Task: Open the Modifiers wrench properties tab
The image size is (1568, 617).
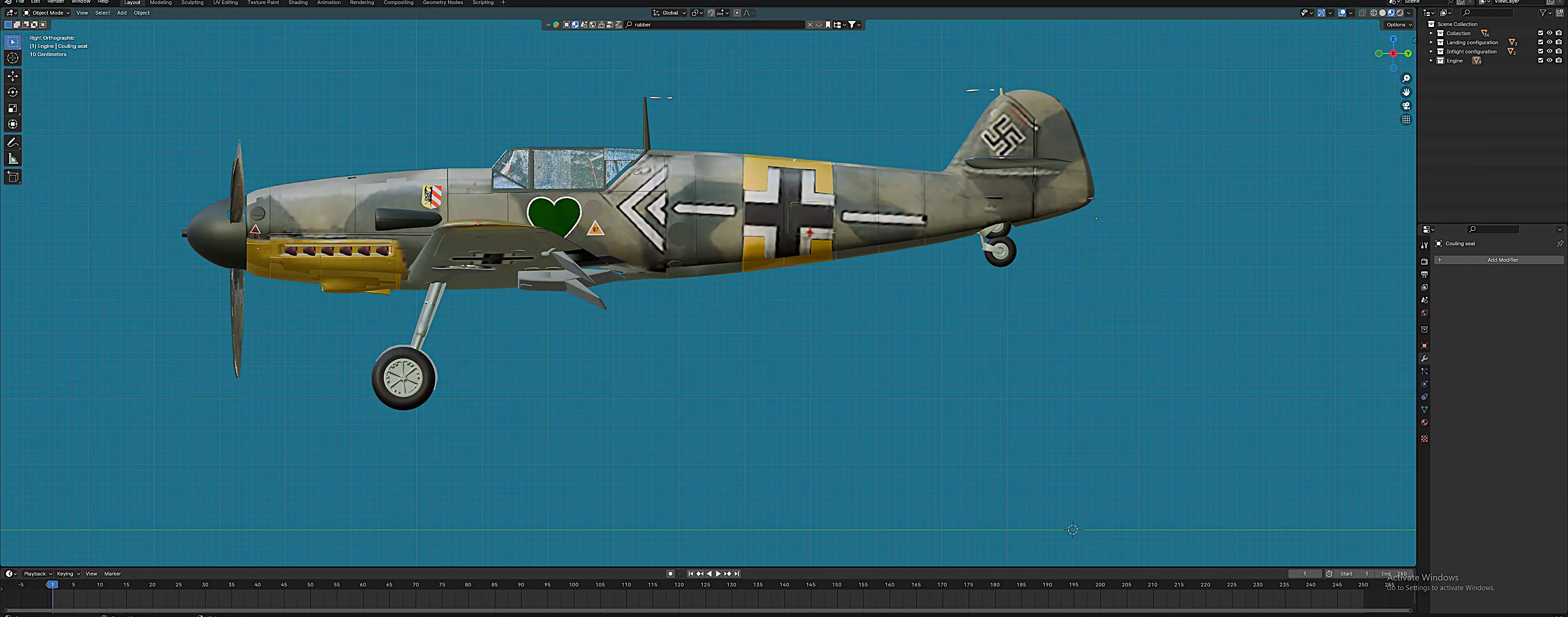Action: pyautogui.click(x=1424, y=359)
